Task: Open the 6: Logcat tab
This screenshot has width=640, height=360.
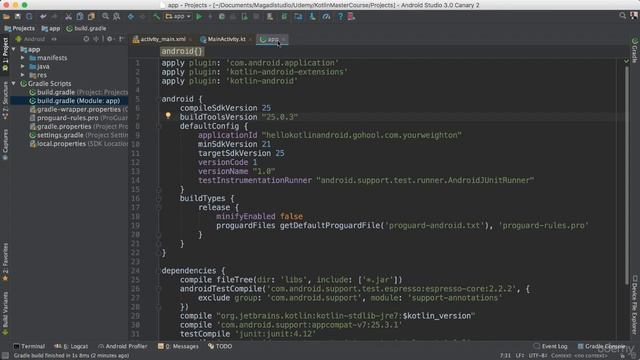Action: 71,346
